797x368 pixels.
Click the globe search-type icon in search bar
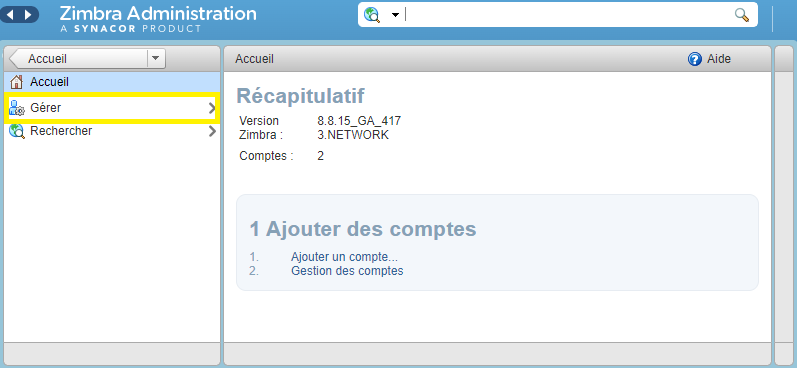point(372,15)
